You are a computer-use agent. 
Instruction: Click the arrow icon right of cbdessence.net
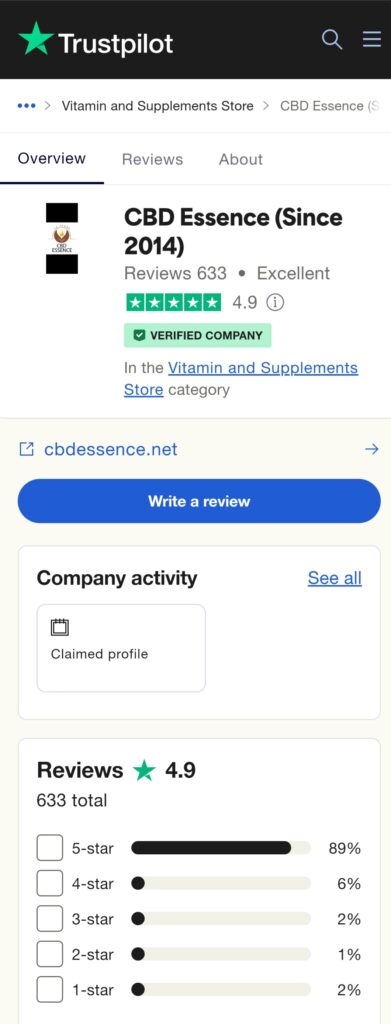click(372, 449)
